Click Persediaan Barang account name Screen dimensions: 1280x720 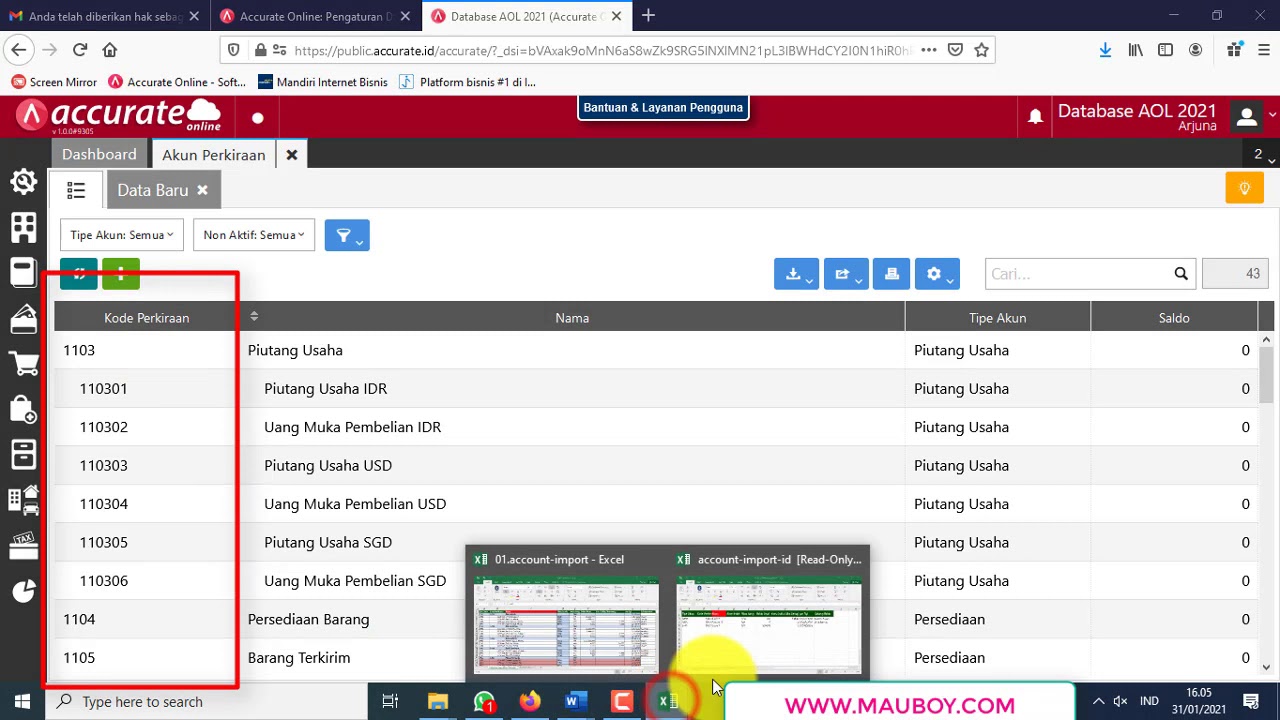click(x=308, y=619)
